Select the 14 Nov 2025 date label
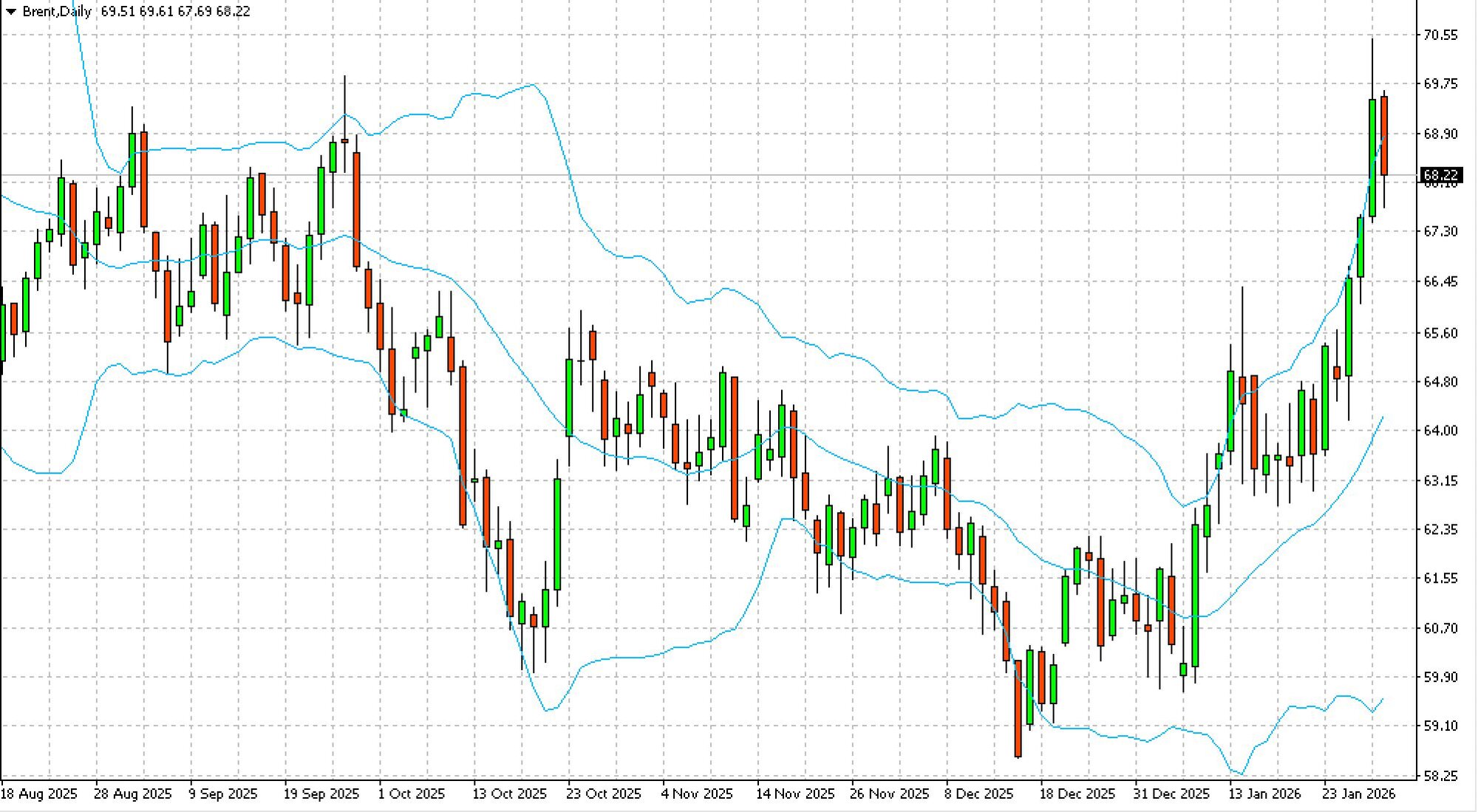Screen dimensions: 1478x812 tap(794, 794)
